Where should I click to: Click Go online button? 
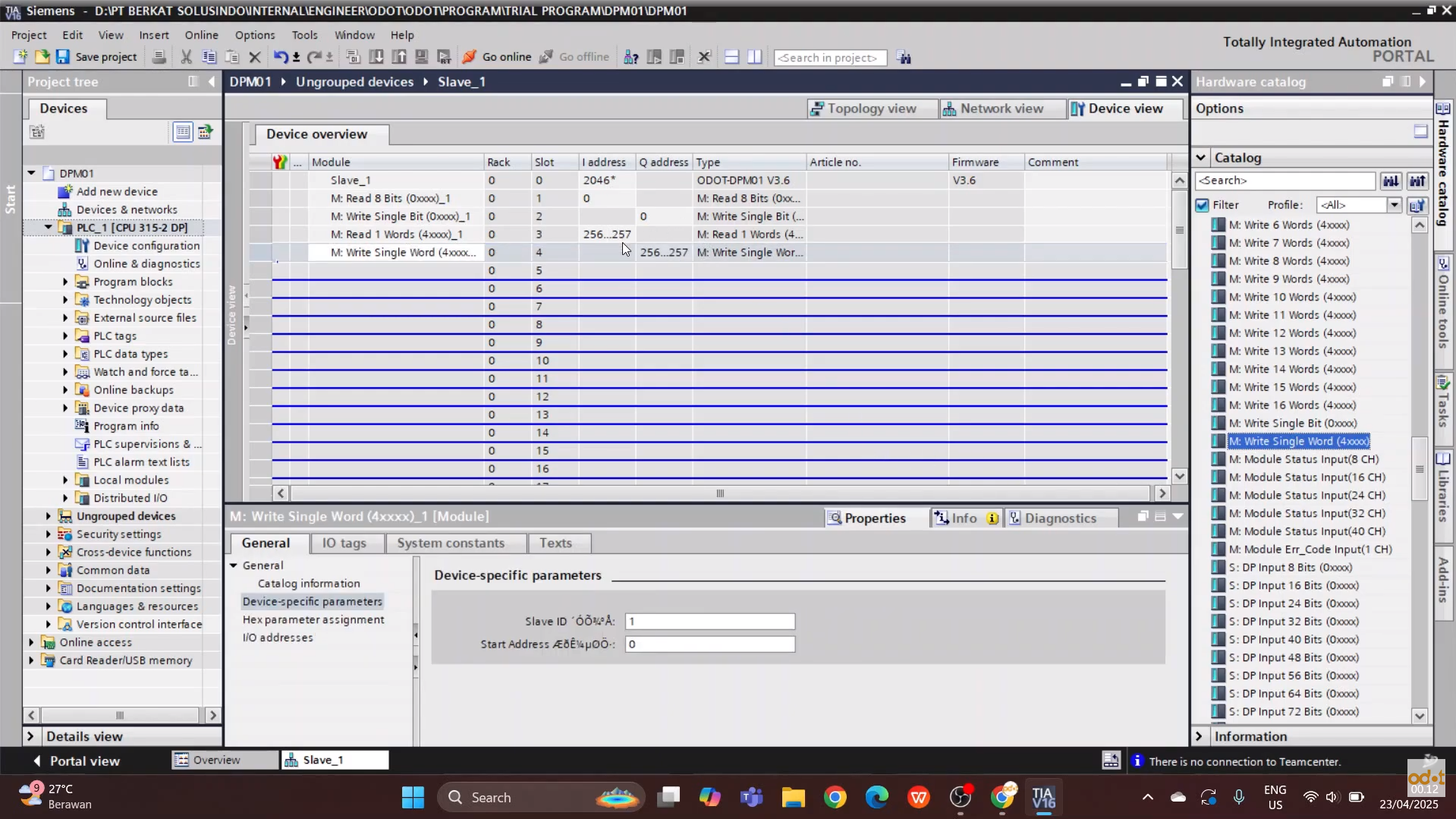coord(497,57)
